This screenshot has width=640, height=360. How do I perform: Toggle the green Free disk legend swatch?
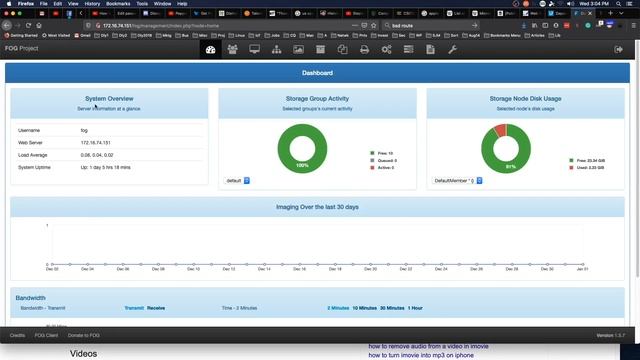point(571,160)
